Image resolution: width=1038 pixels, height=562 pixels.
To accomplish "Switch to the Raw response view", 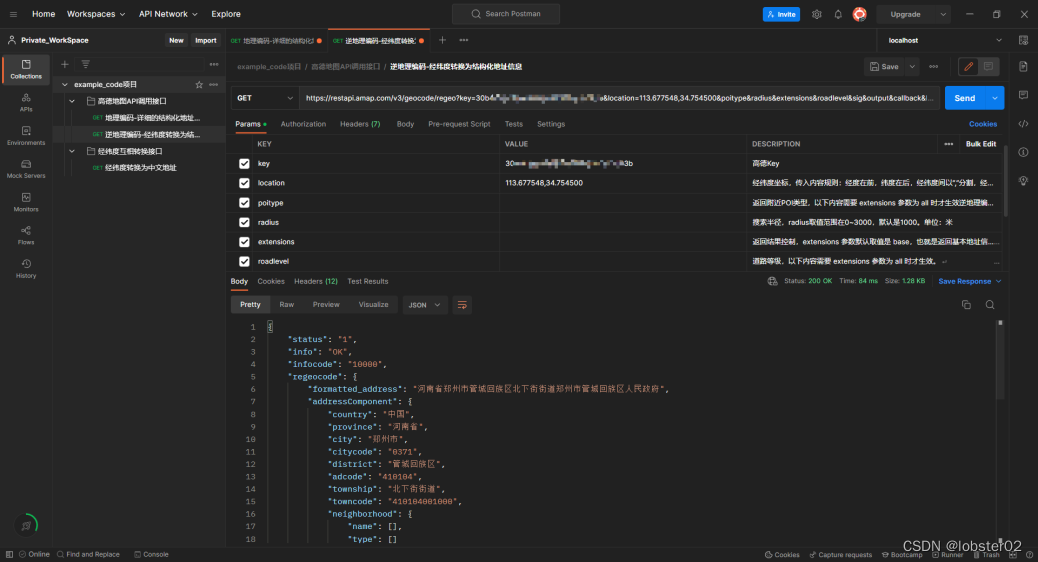I will 287,304.
